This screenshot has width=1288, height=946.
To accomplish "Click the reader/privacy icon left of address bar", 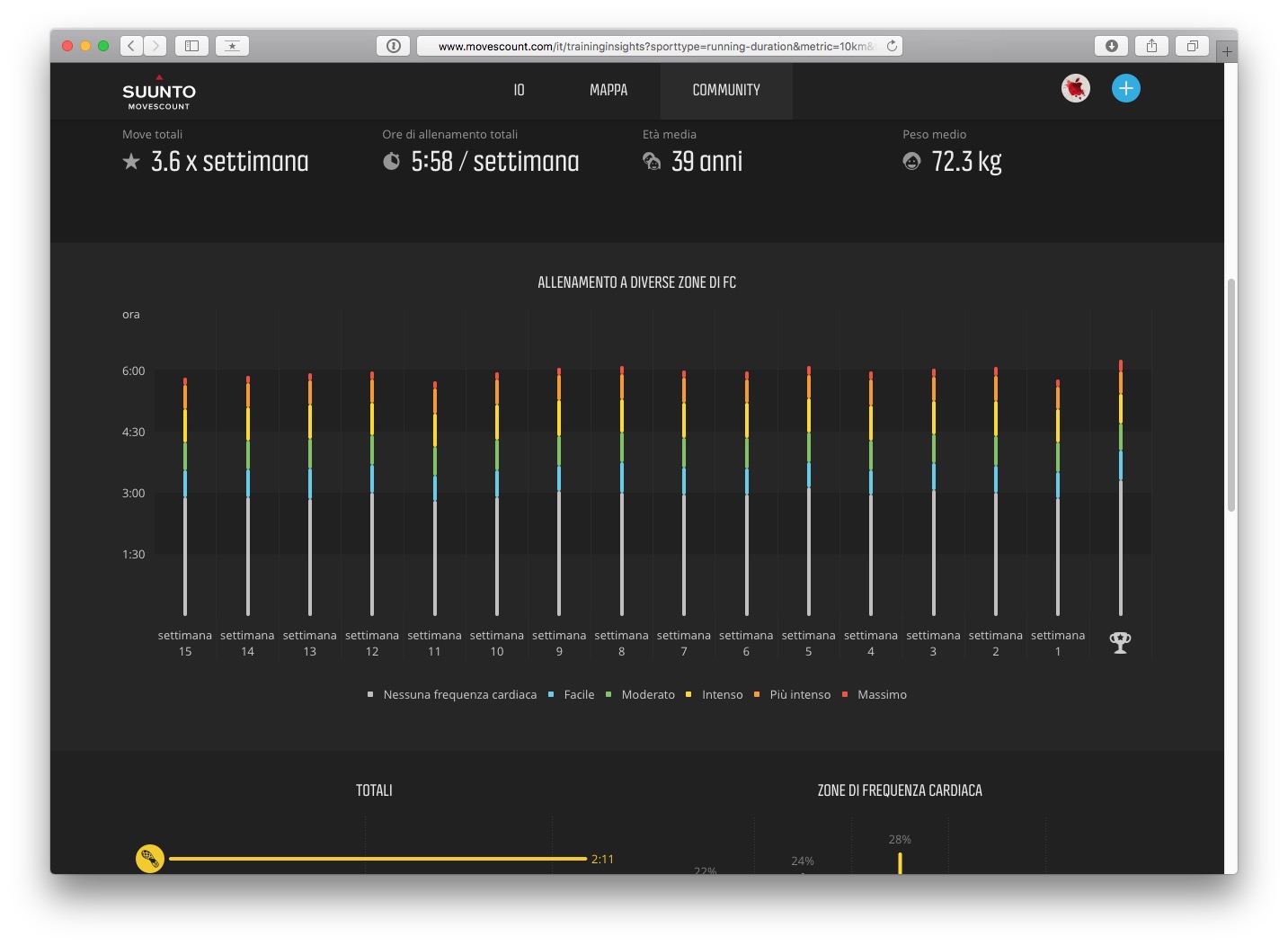I will 394,46.
